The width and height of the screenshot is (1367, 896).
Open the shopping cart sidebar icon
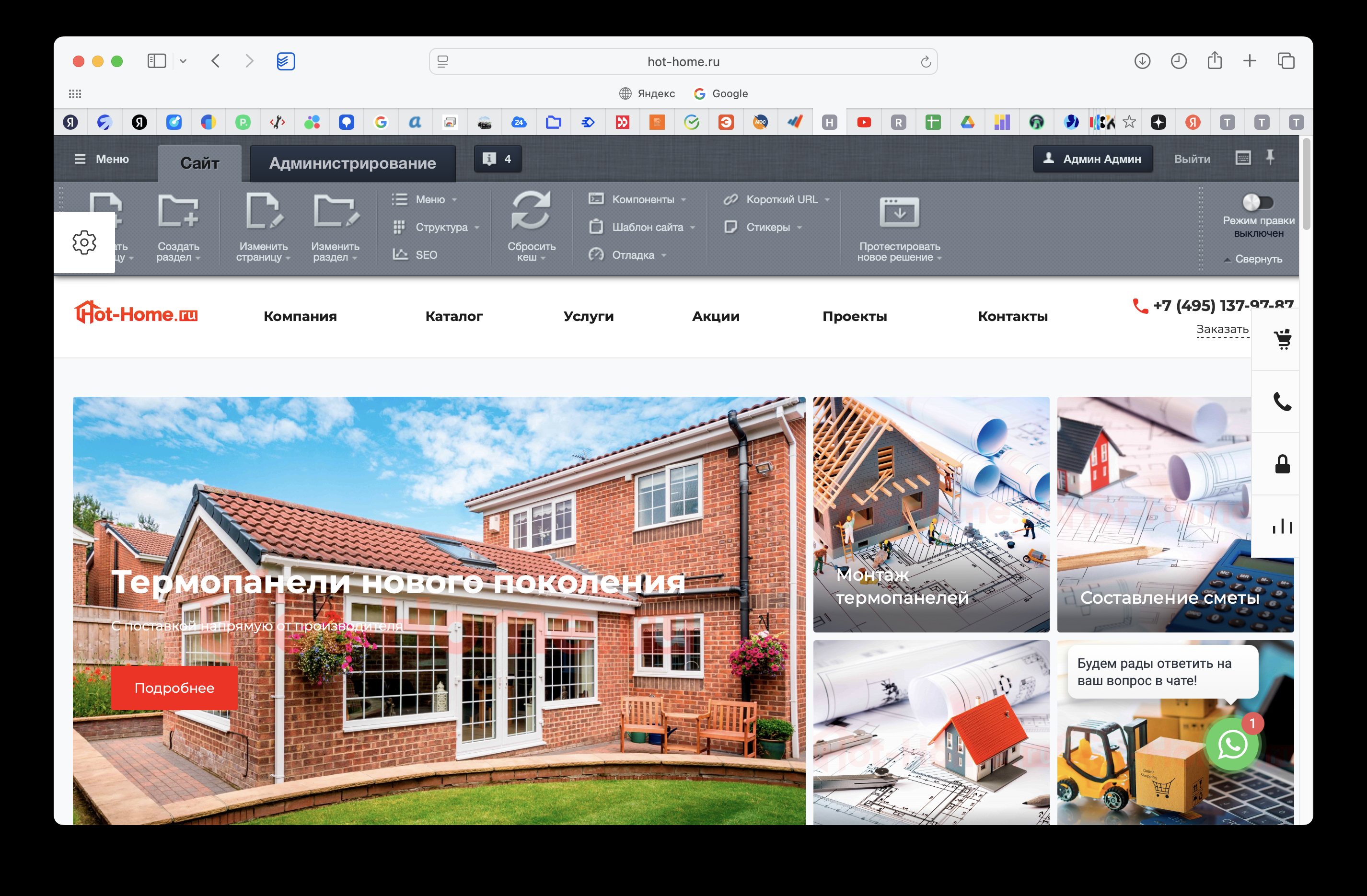pyautogui.click(x=1282, y=339)
